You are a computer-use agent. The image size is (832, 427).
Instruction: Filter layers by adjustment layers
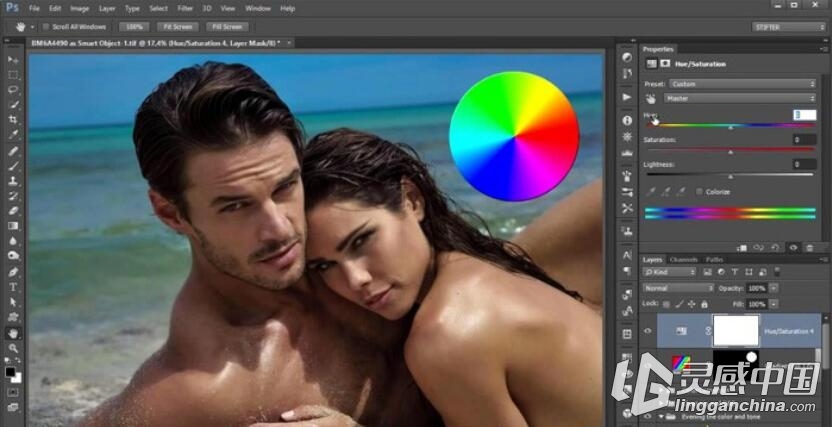coord(721,272)
